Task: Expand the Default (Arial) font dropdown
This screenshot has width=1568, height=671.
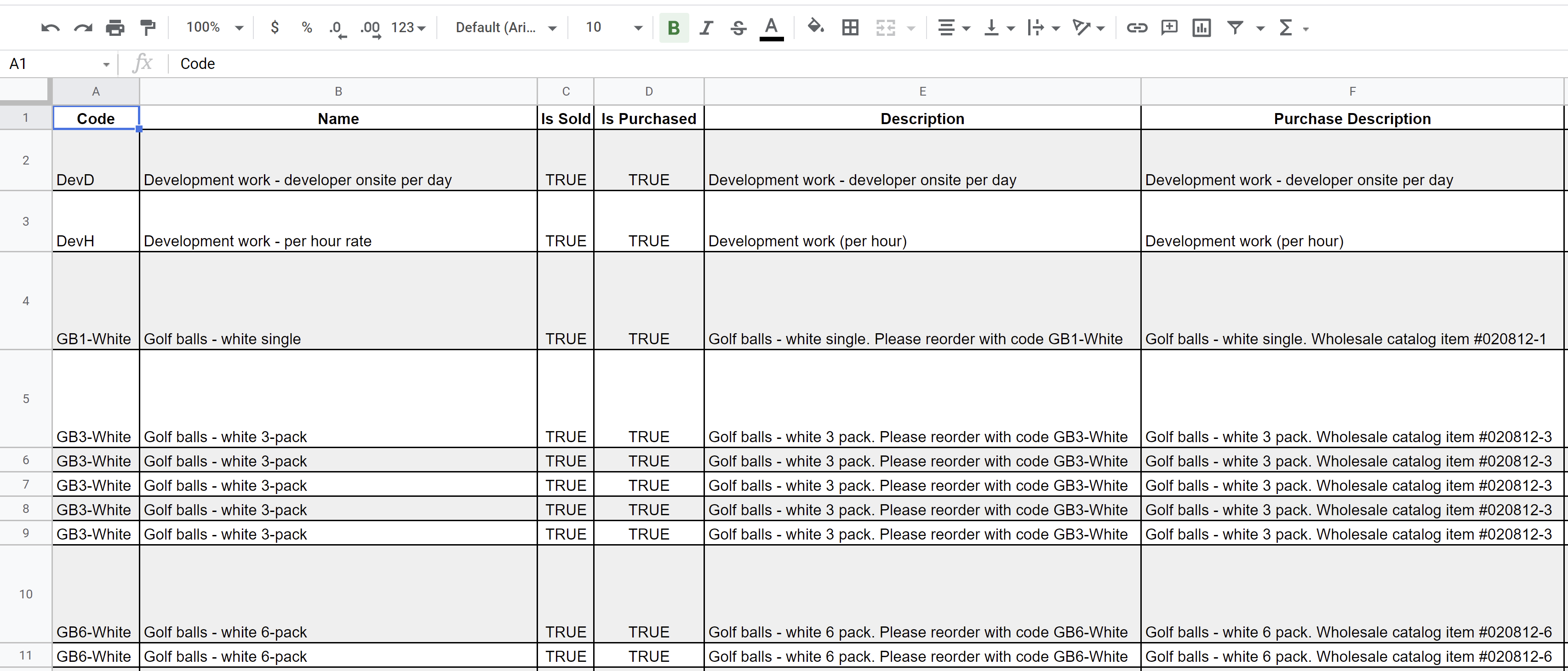Action: [505, 28]
